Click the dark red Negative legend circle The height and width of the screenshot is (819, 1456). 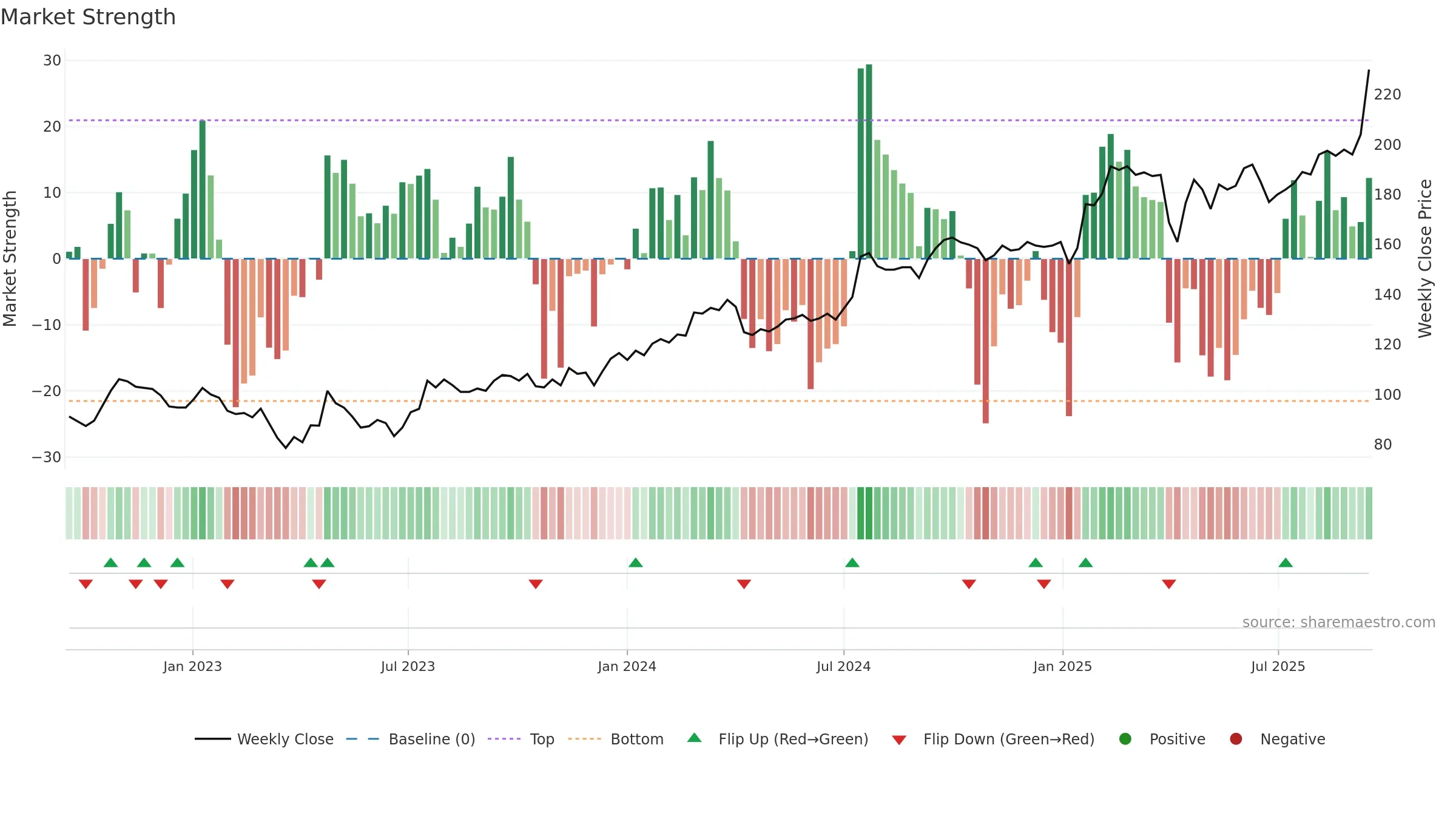click(1236, 739)
